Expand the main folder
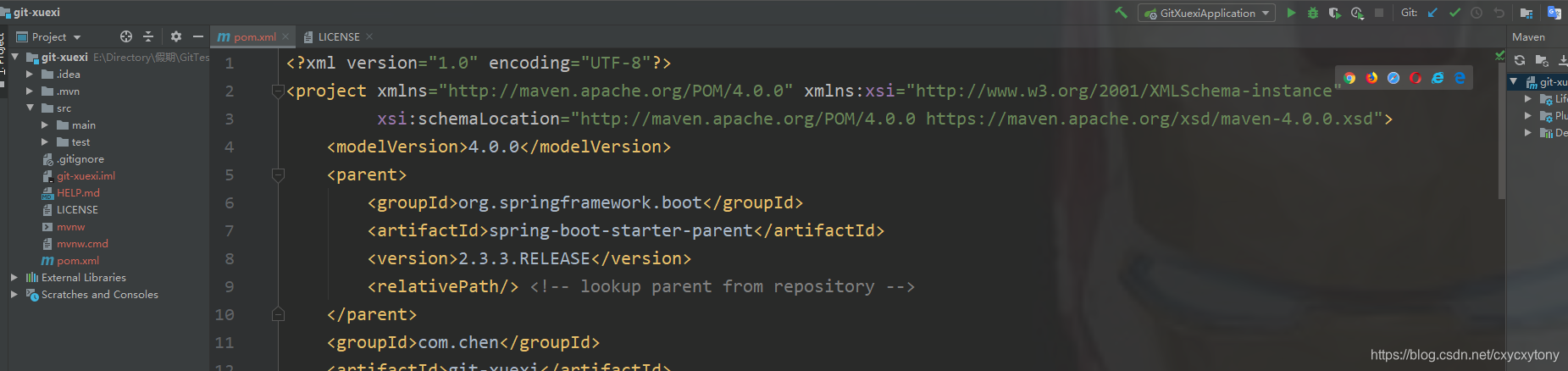Viewport: 1568px width, 371px height. click(x=46, y=125)
